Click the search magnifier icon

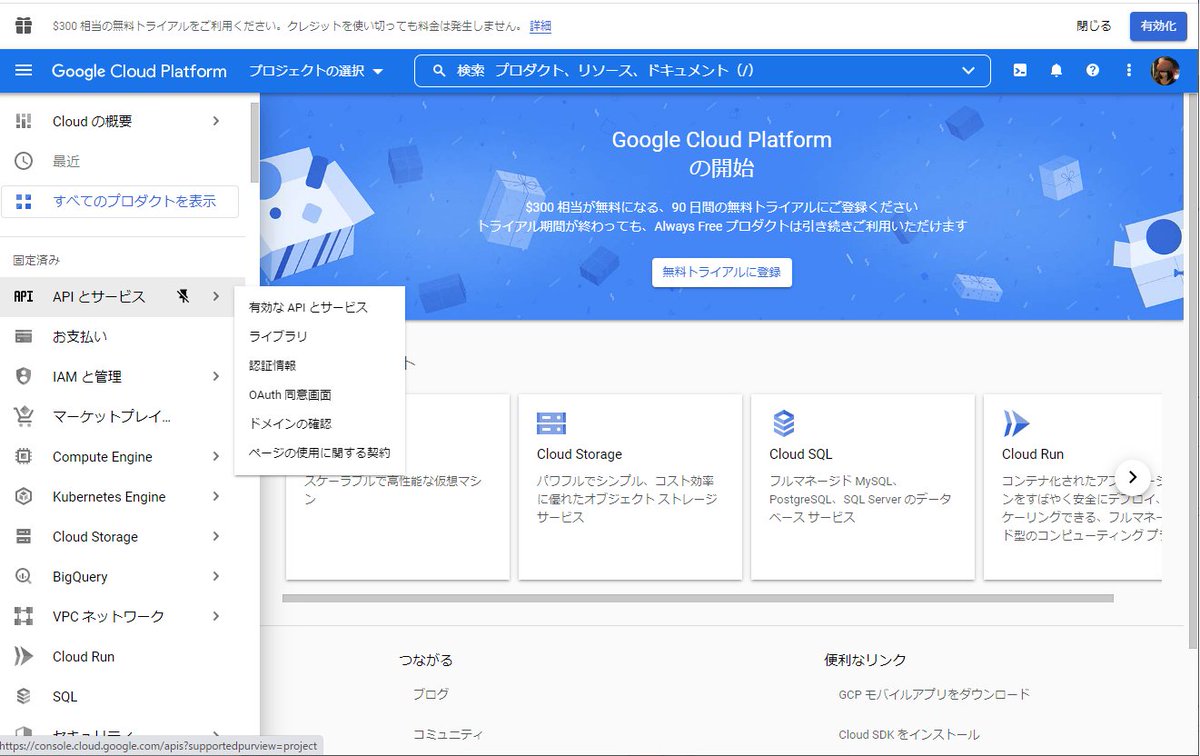[x=438, y=71]
